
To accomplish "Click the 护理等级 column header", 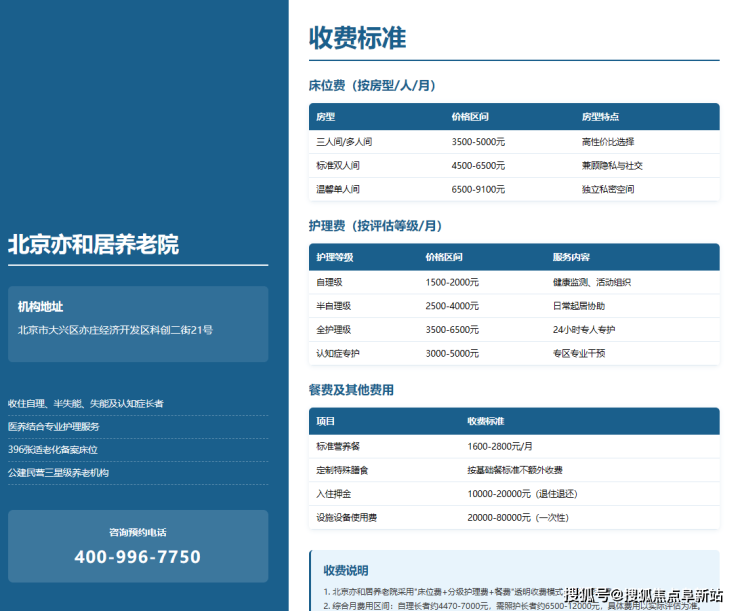I will click(335, 257).
